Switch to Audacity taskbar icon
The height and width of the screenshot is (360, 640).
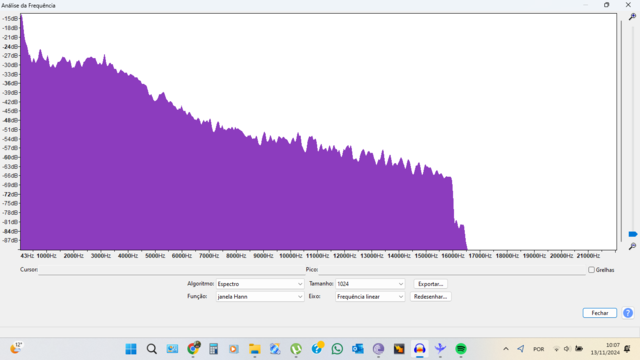pyautogui.click(x=420, y=349)
